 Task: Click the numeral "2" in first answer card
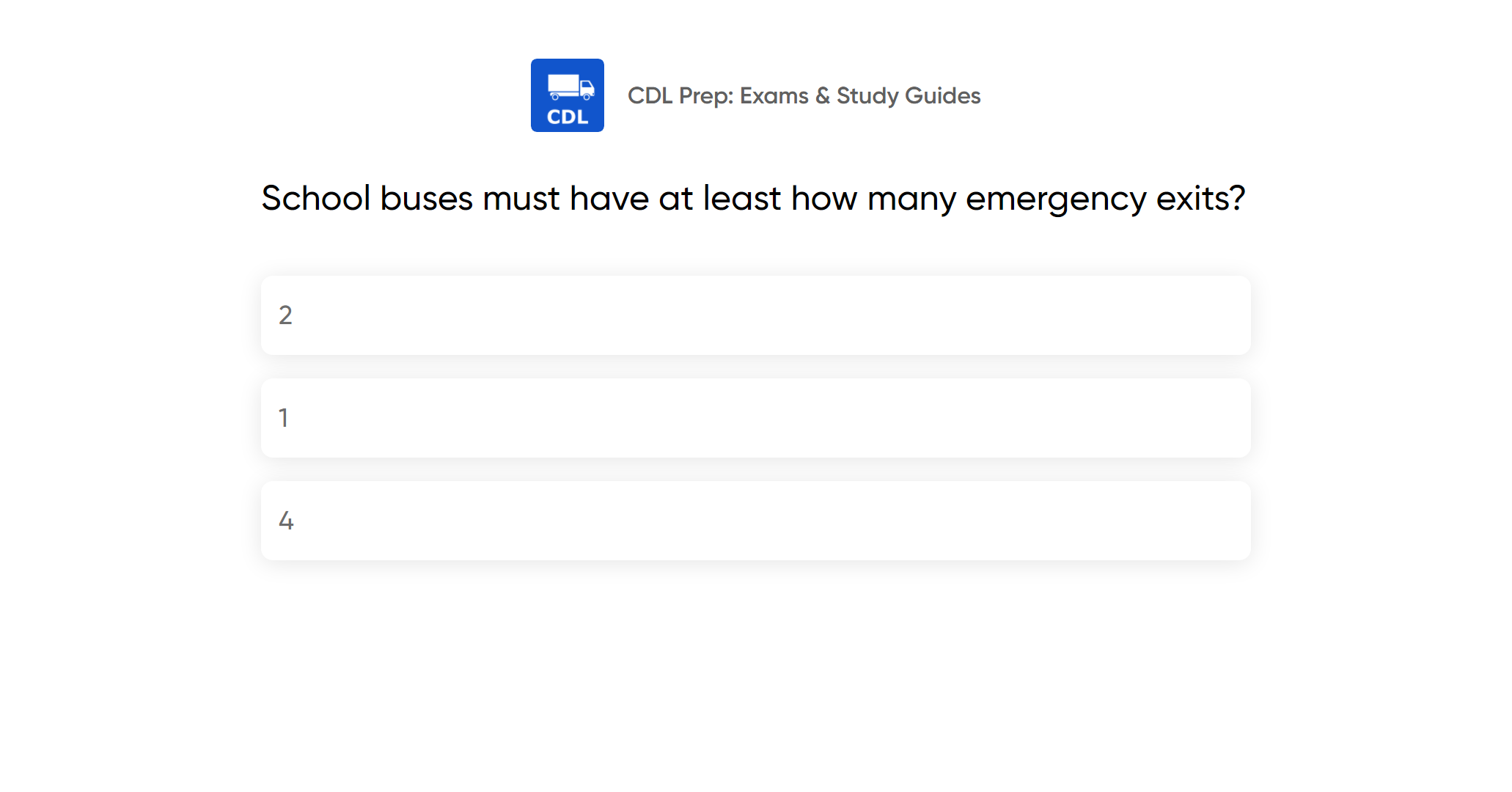285,315
